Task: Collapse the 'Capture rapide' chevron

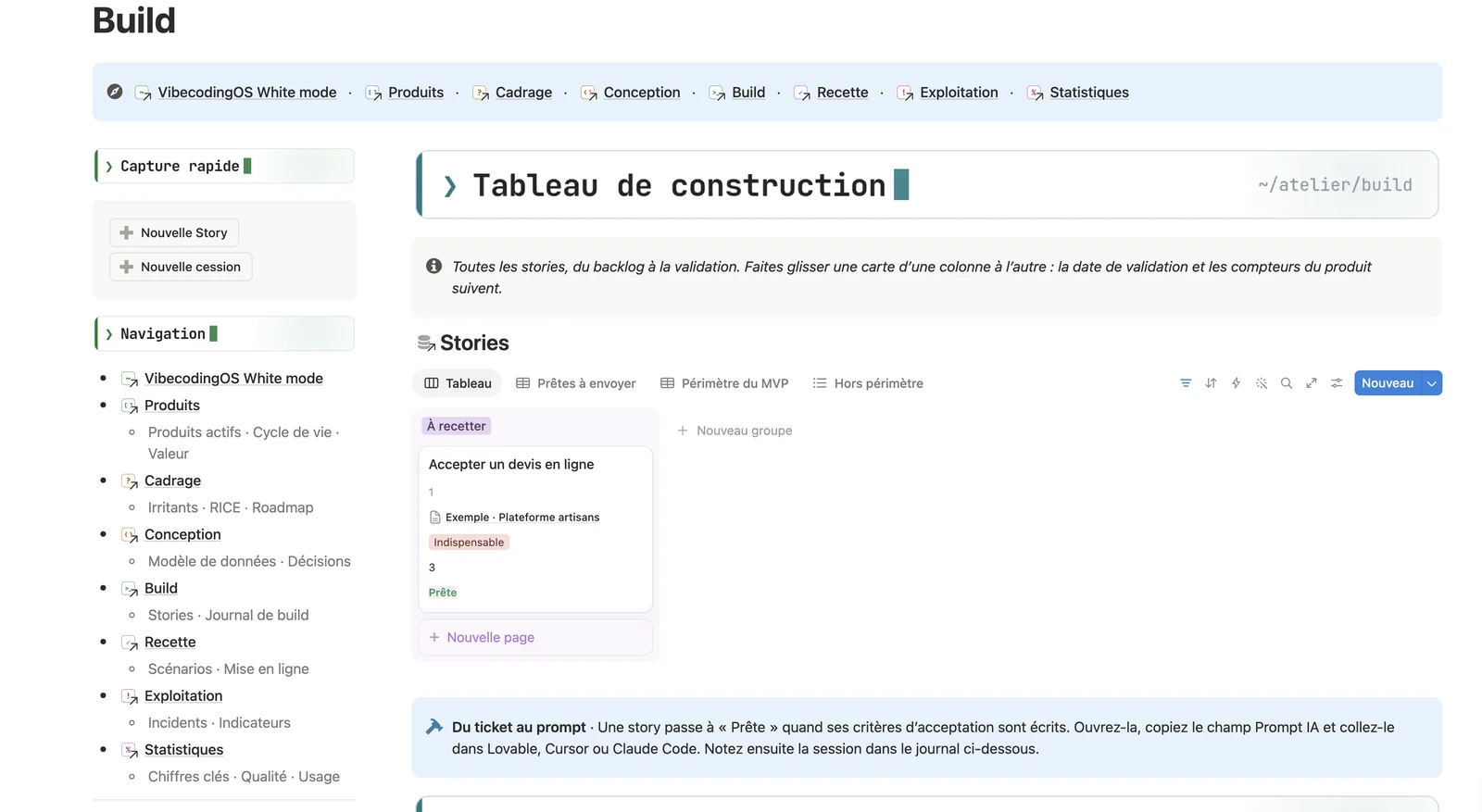Action: pos(109,167)
